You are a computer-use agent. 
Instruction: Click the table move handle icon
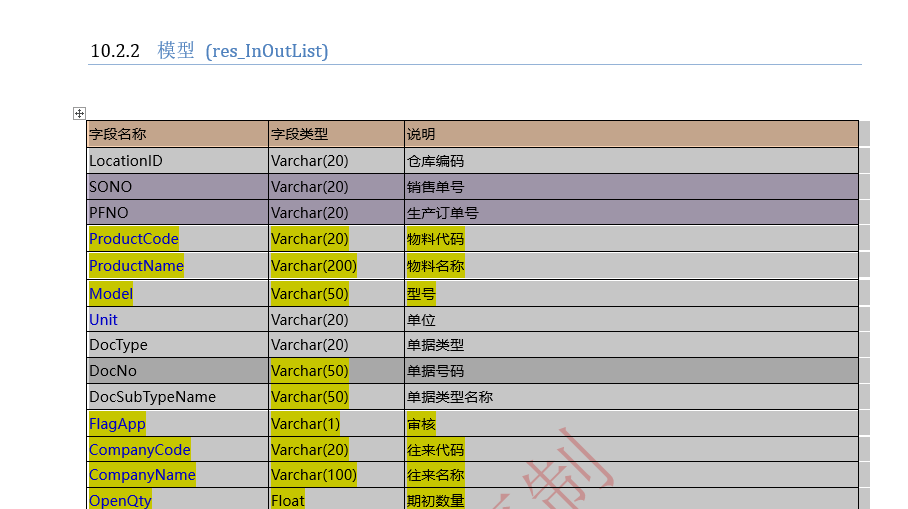pos(80,114)
